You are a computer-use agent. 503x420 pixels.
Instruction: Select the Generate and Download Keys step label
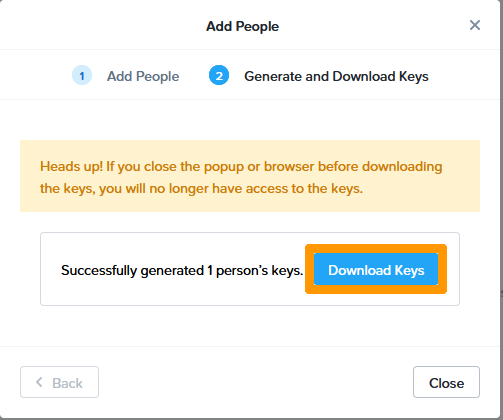[x=336, y=76]
